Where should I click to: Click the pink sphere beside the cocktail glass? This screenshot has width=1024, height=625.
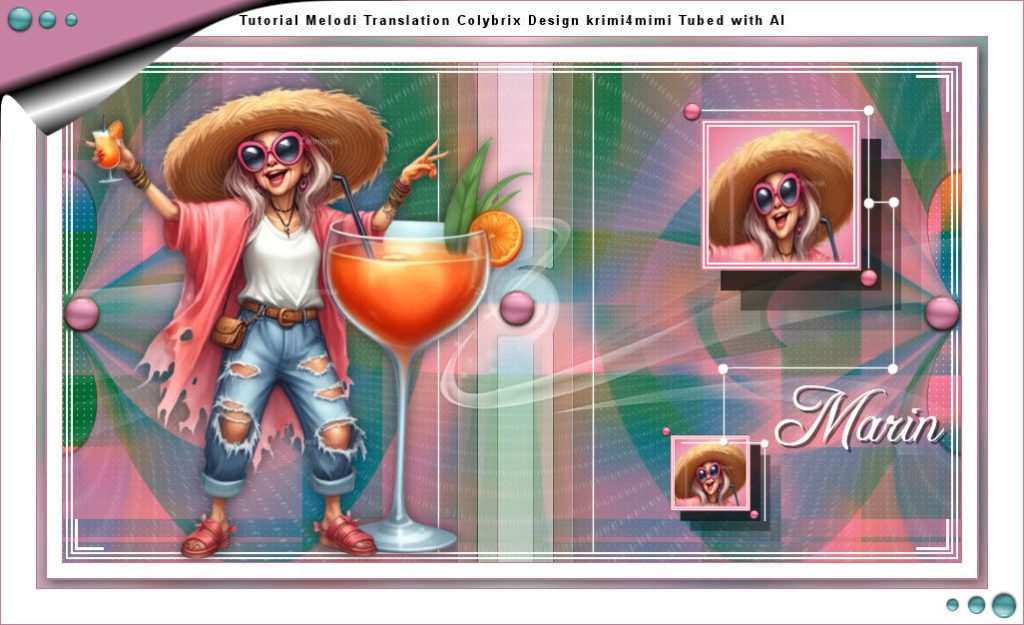(517, 308)
